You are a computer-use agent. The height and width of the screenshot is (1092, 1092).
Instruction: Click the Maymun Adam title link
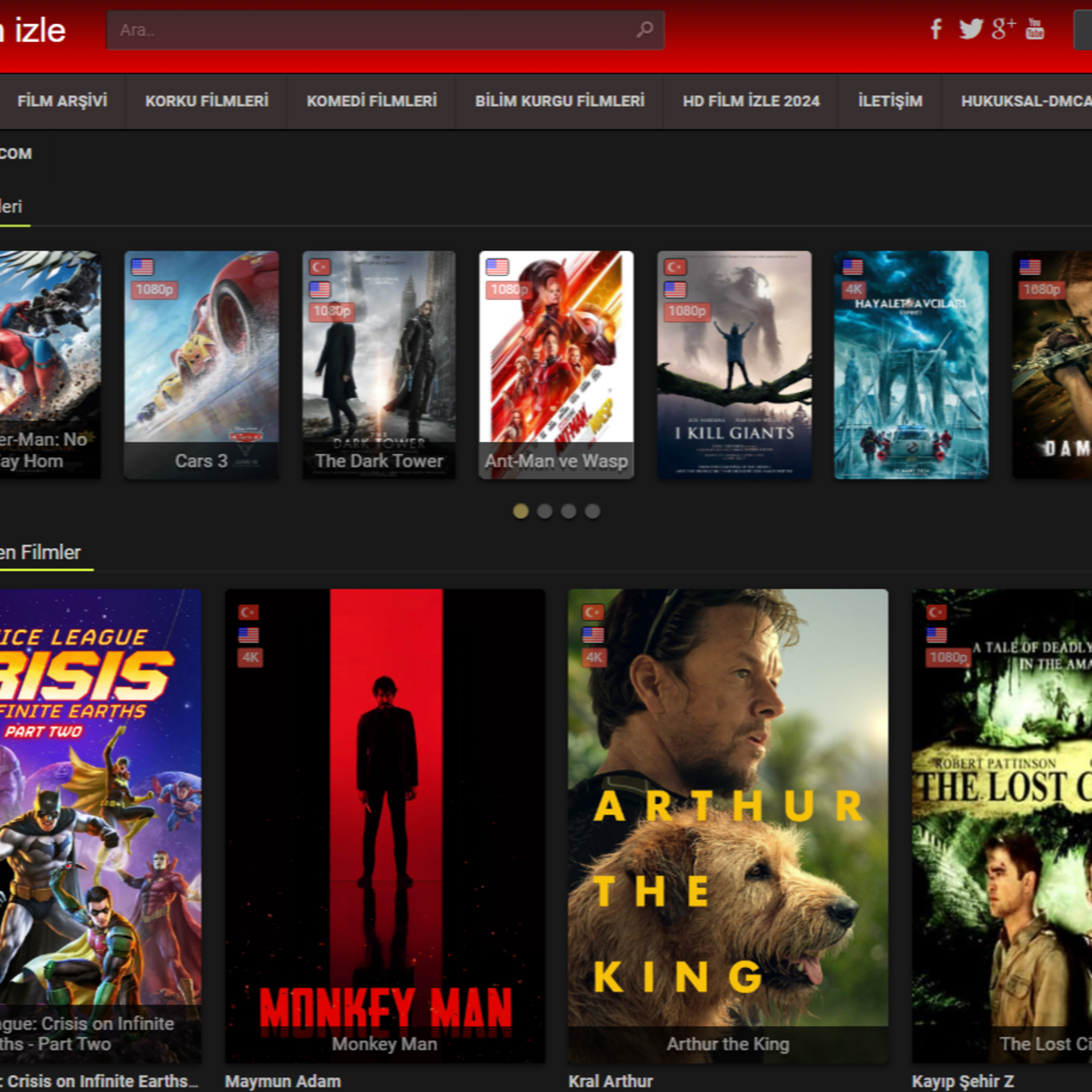(x=283, y=1081)
